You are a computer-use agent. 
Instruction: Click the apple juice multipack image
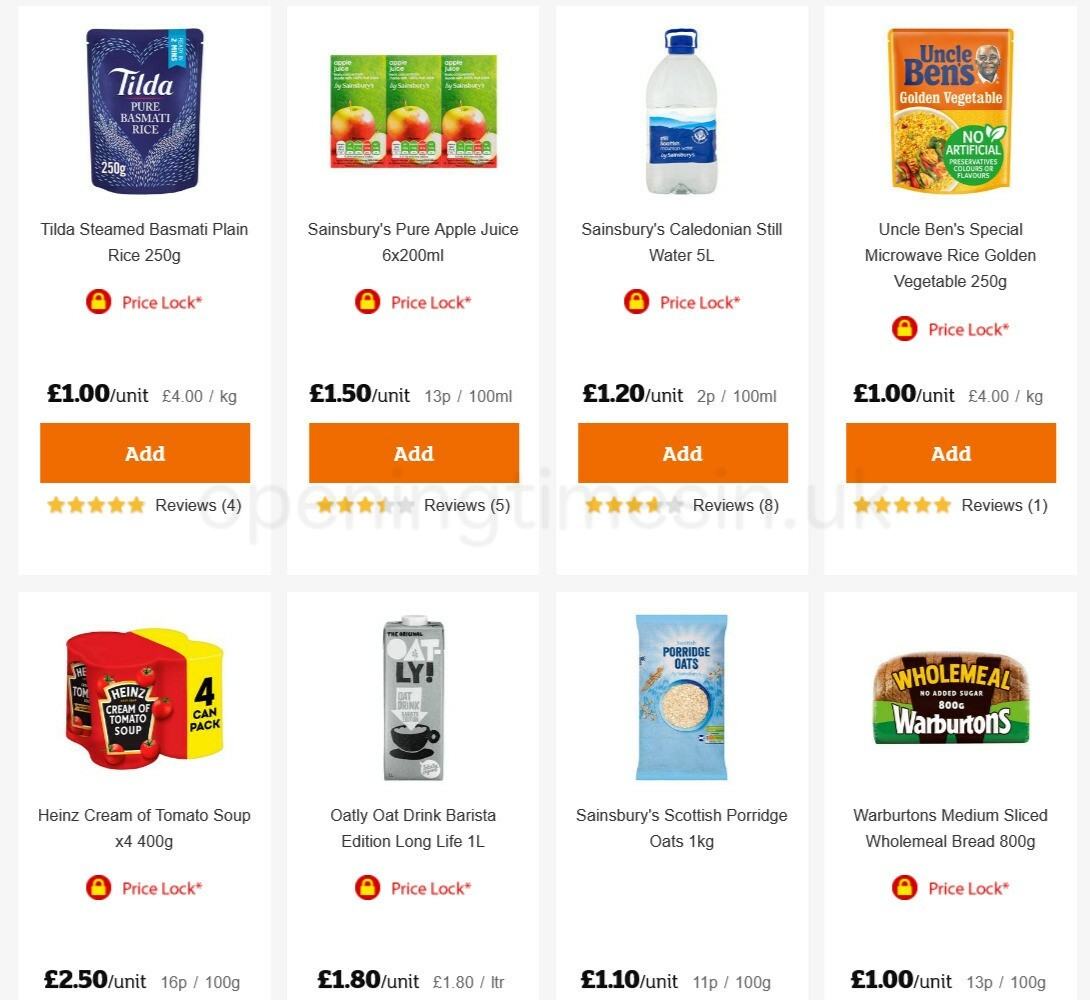point(413,111)
